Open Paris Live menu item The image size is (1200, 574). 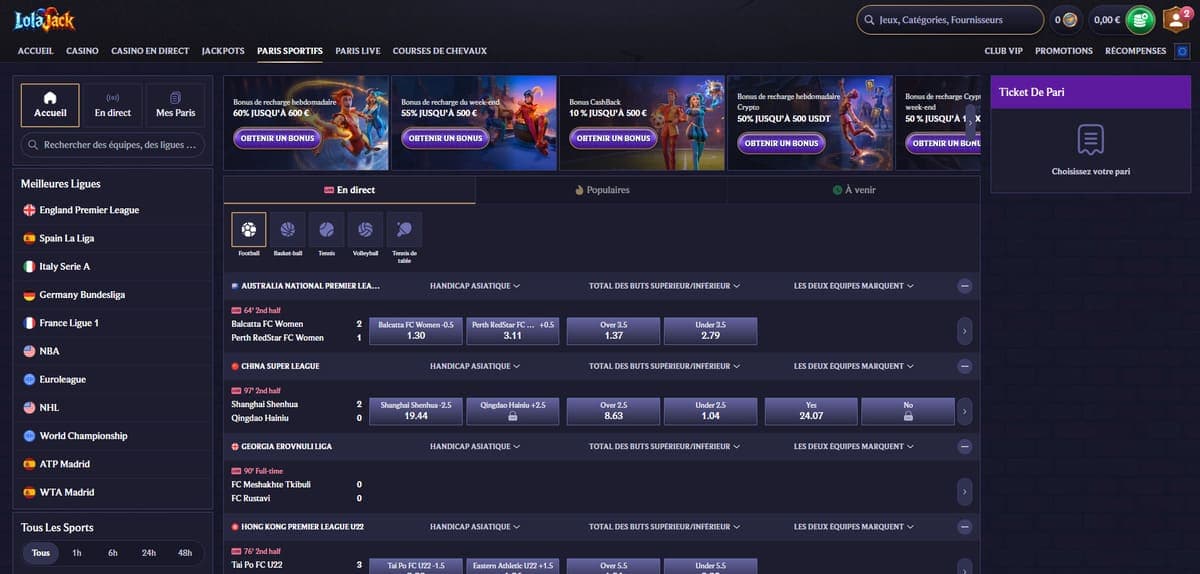[x=358, y=51]
